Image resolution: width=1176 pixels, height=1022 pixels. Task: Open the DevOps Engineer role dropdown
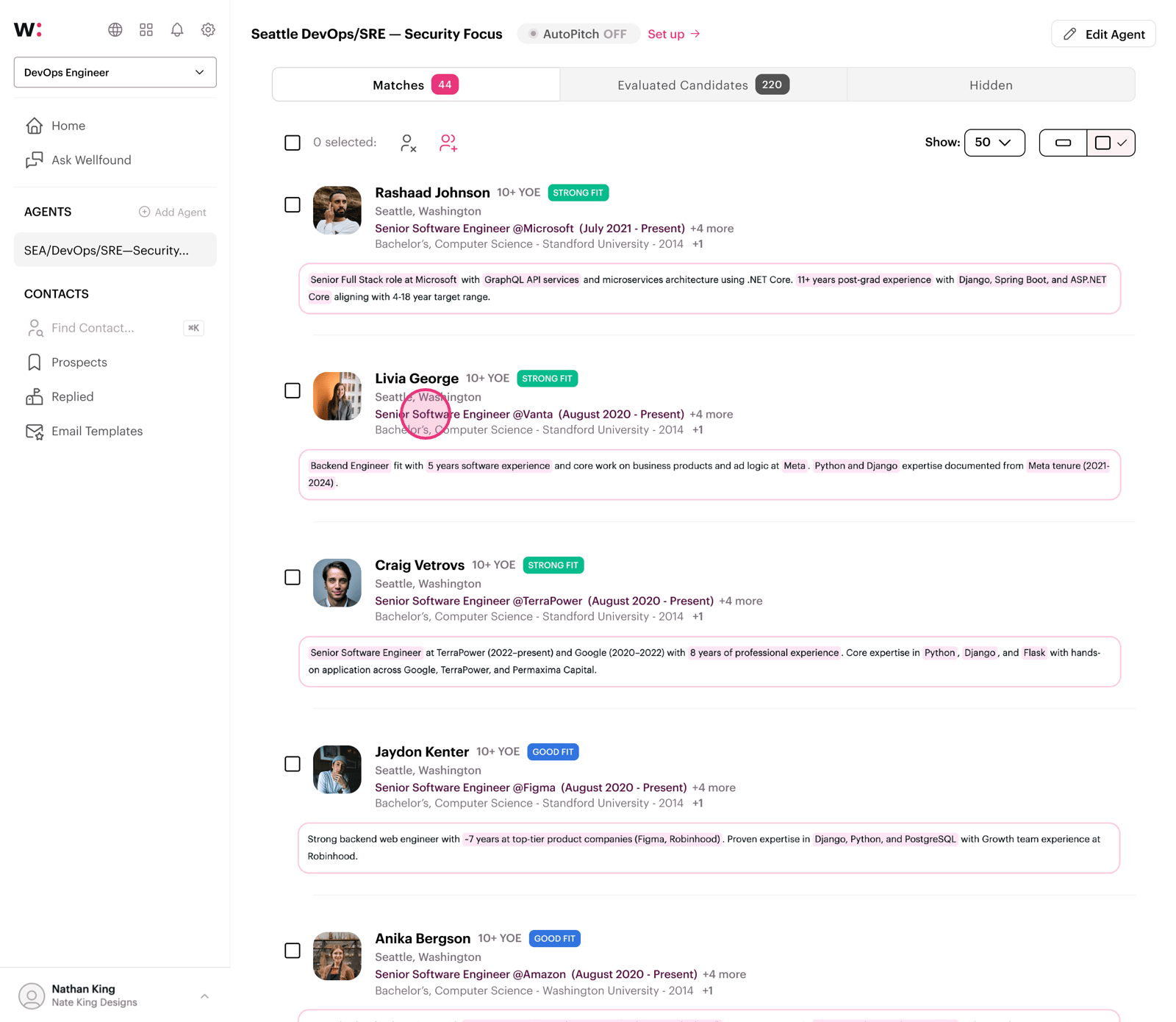[115, 72]
